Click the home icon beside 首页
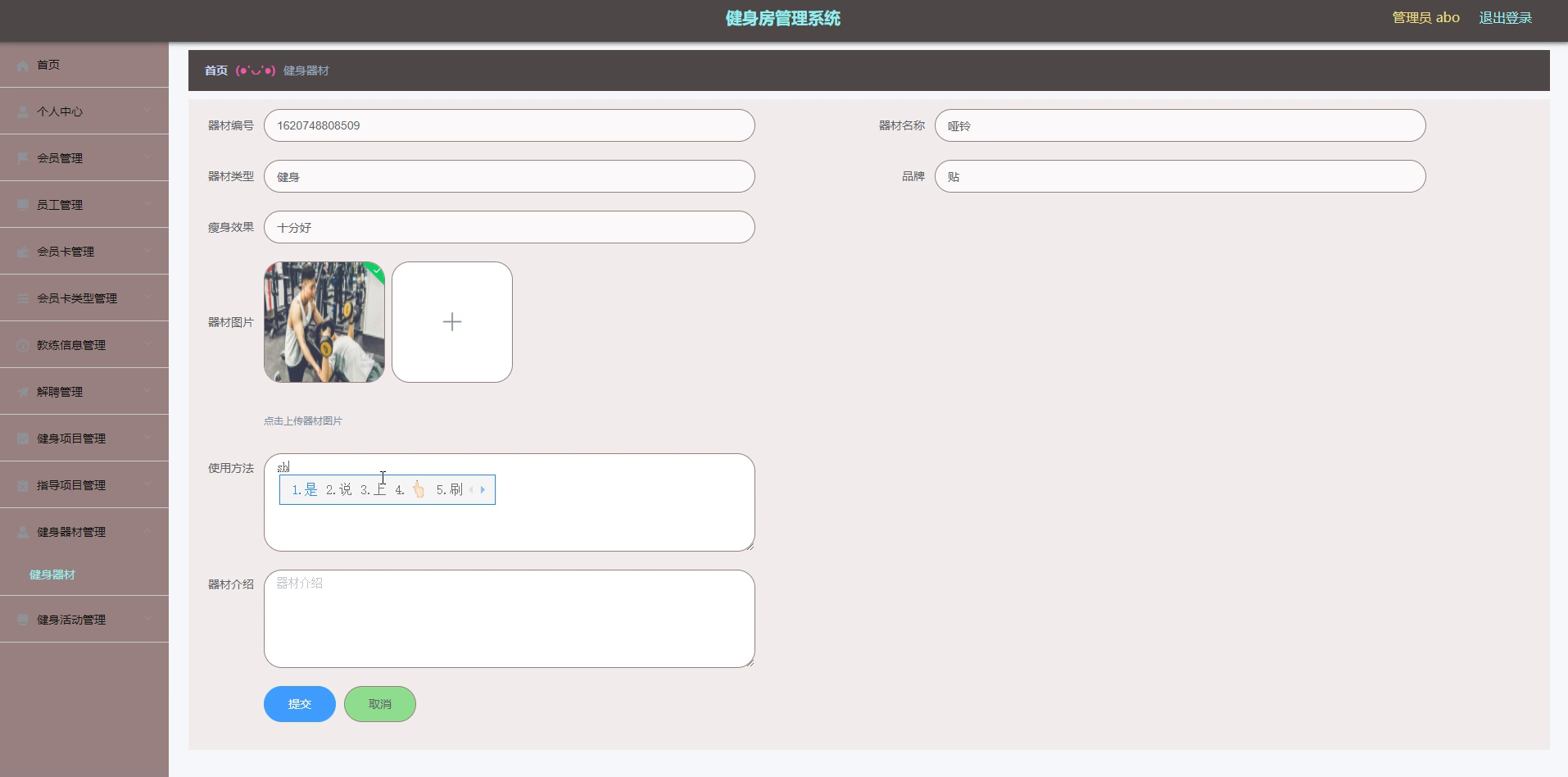The height and width of the screenshot is (777, 1568). [23, 65]
